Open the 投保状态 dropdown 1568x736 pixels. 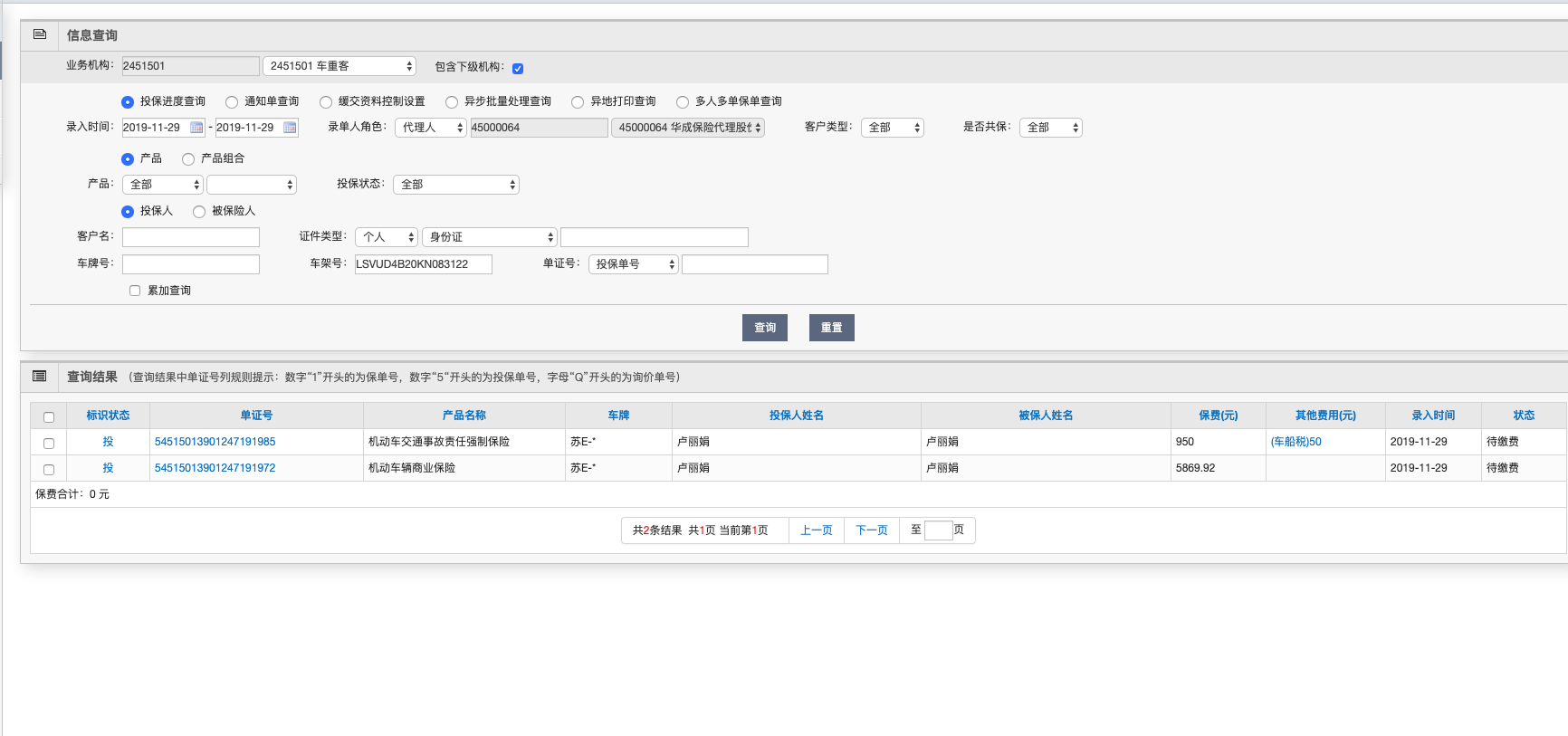tap(455, 185)
